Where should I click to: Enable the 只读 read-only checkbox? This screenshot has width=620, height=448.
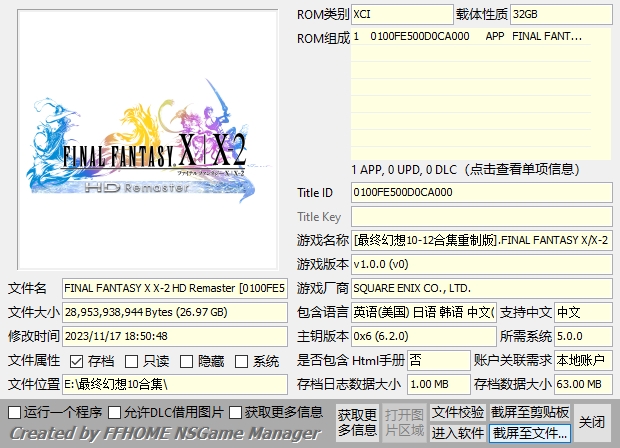(131, 361)
